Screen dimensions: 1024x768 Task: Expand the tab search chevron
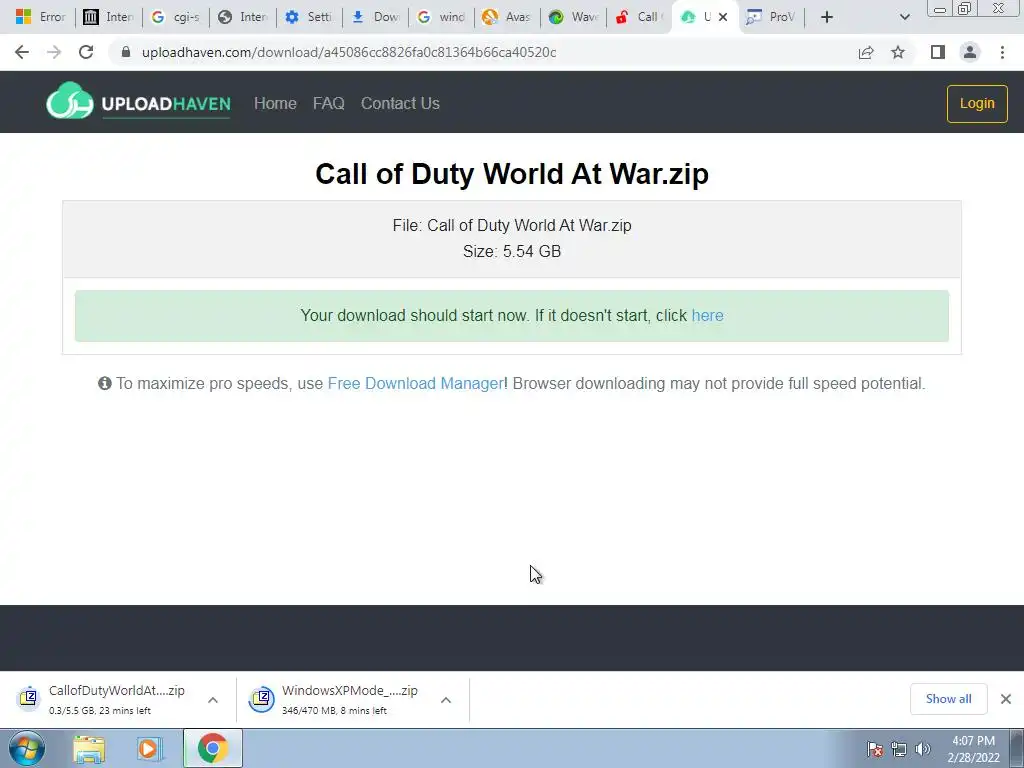coord(904,17)
